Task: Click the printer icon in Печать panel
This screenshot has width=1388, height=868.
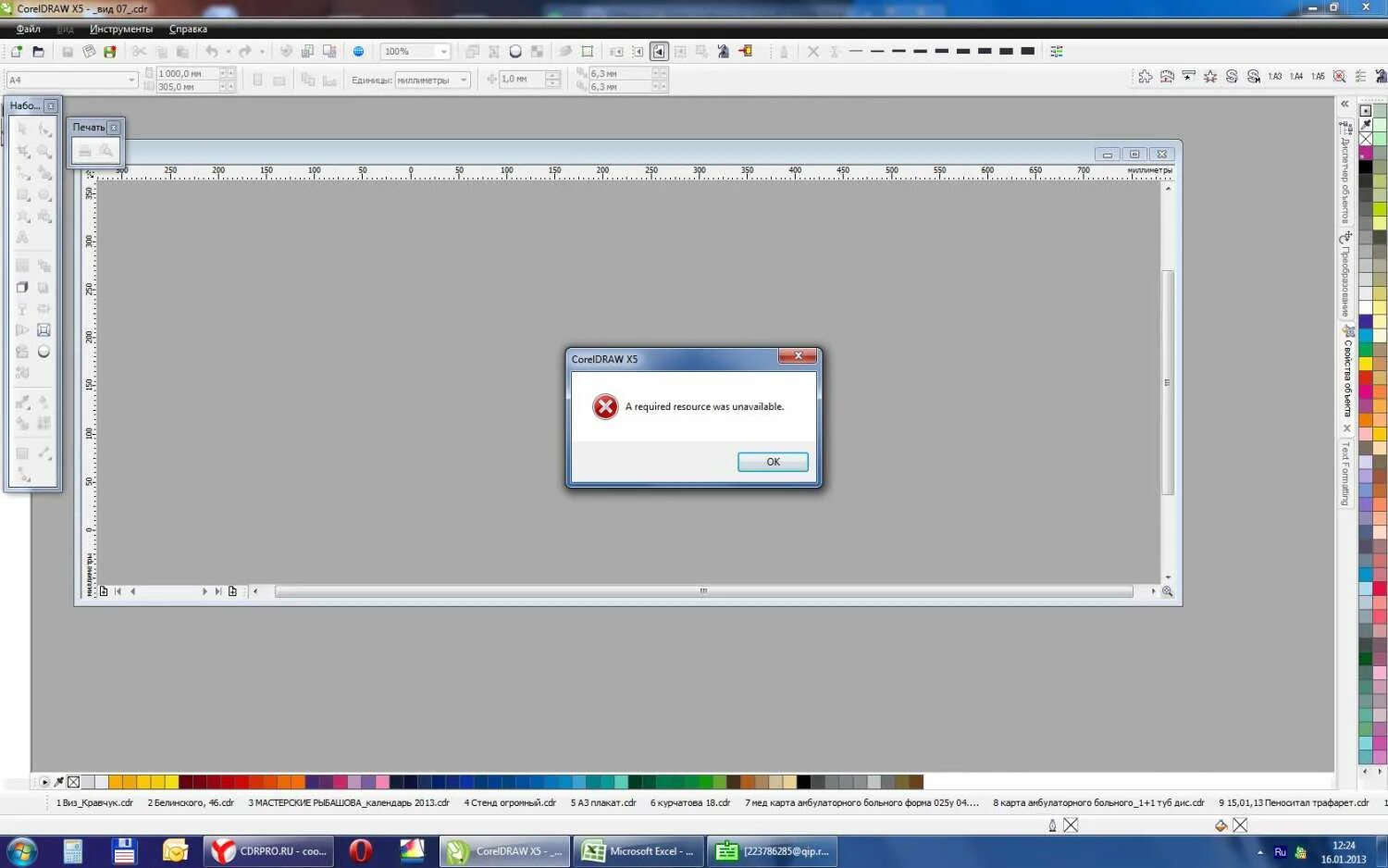Action: click(x=85, y=150)
